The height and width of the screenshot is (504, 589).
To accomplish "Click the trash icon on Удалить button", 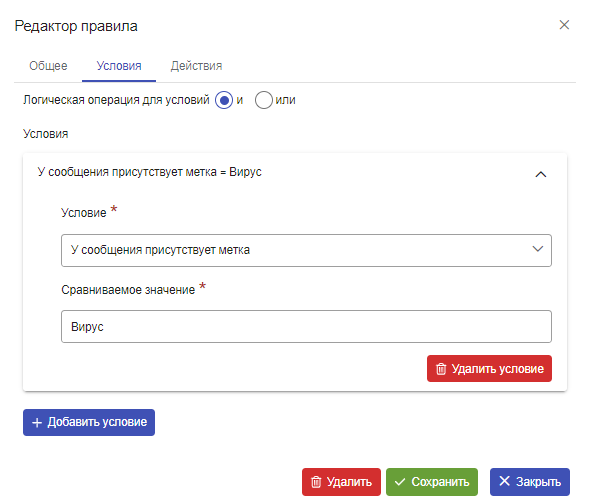I will (316, 482).
